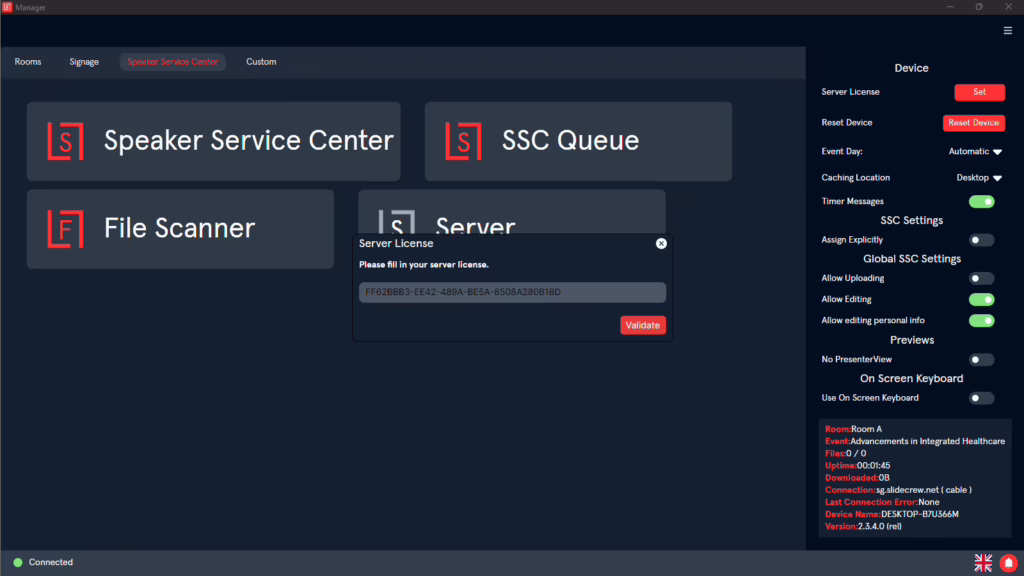Select the Speaker Service Center tab
This screenshot has height=576, width=1024.
click(172, 62)
